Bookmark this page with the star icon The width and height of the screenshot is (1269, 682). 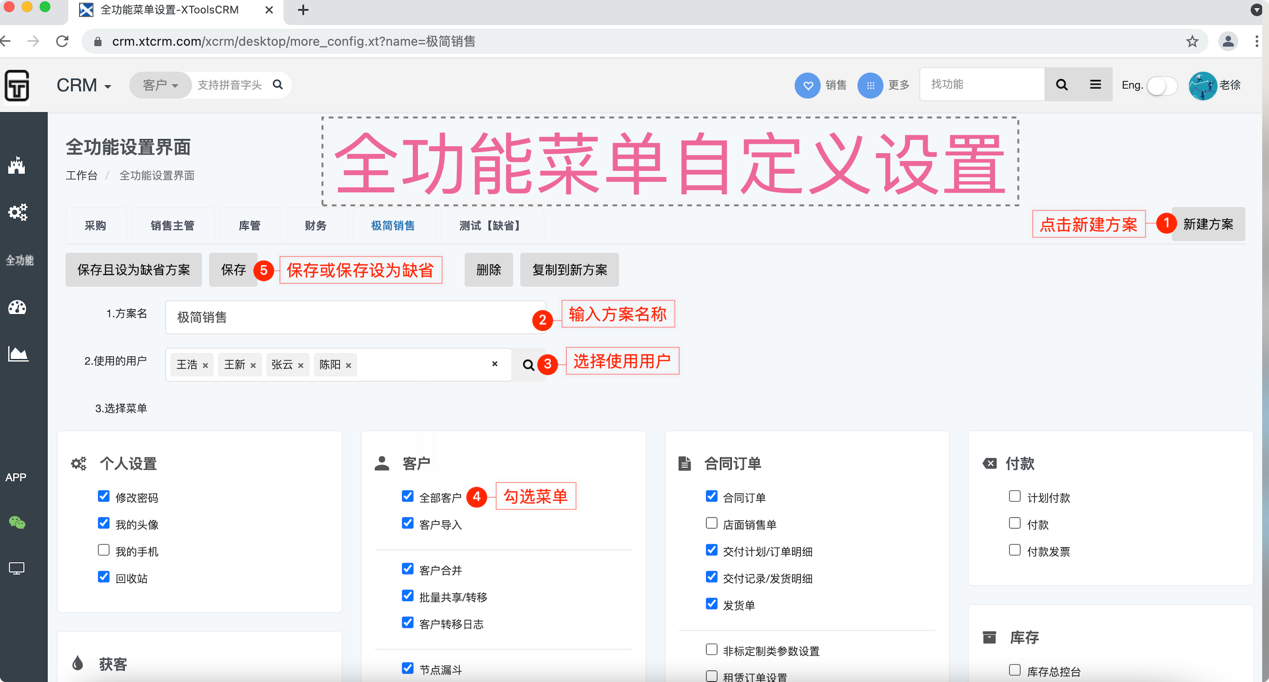[x=1192, y=41]
